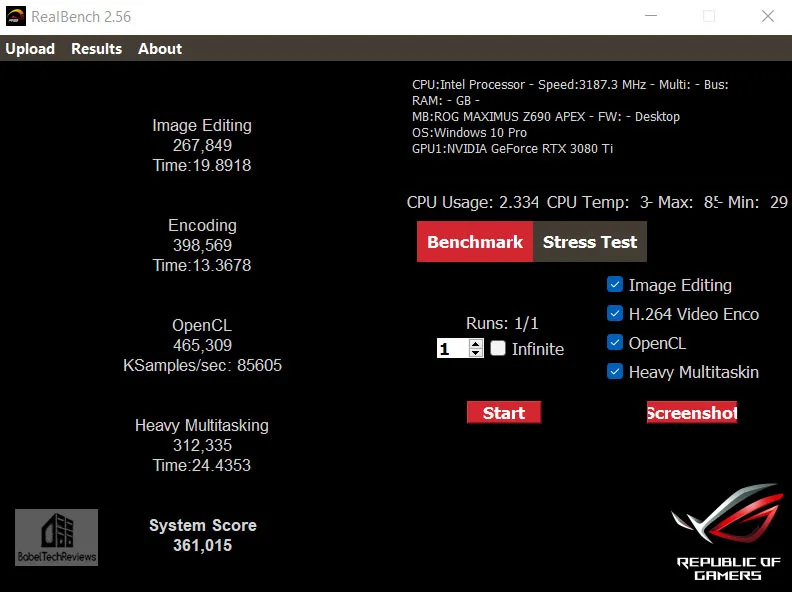This screenshot has width=792, height=592.
Task: Switch to the Benchmark tab
Action: 475,242
